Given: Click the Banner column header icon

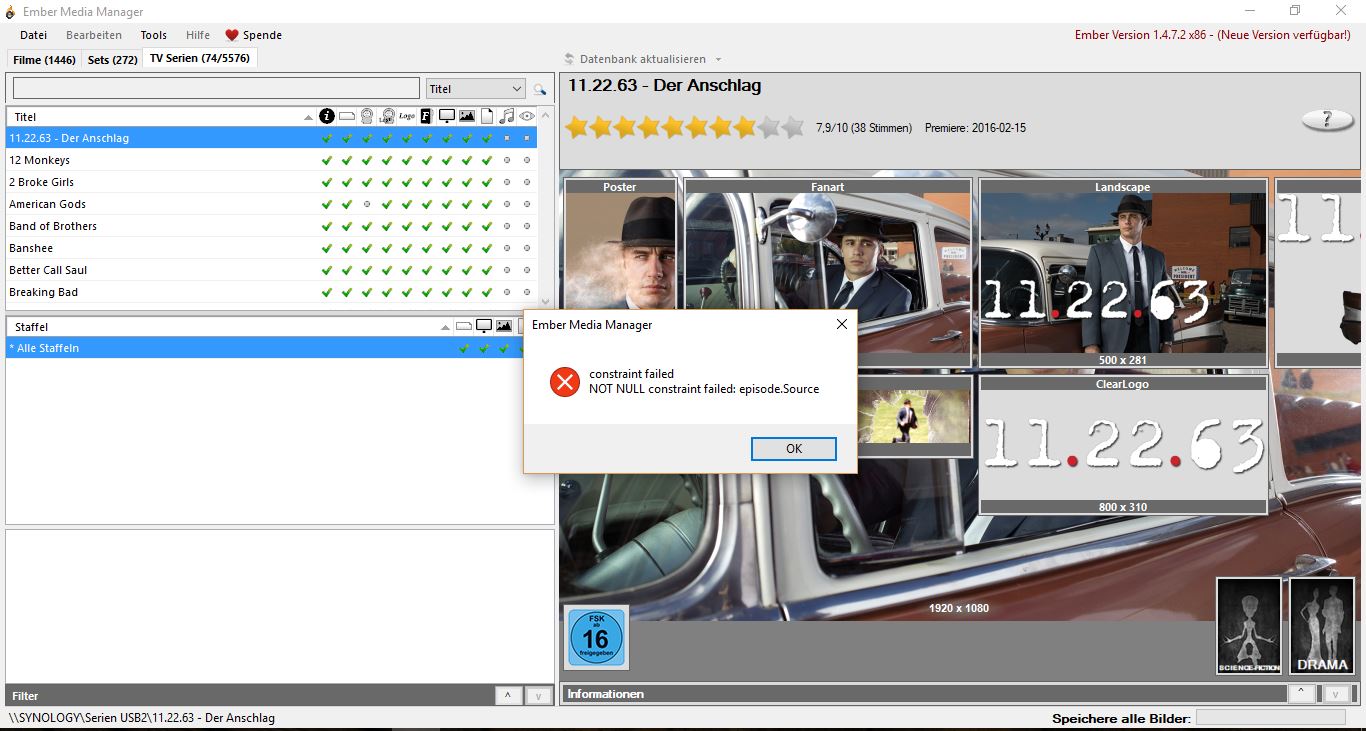Looking at the screenshot, I should 347,117.
